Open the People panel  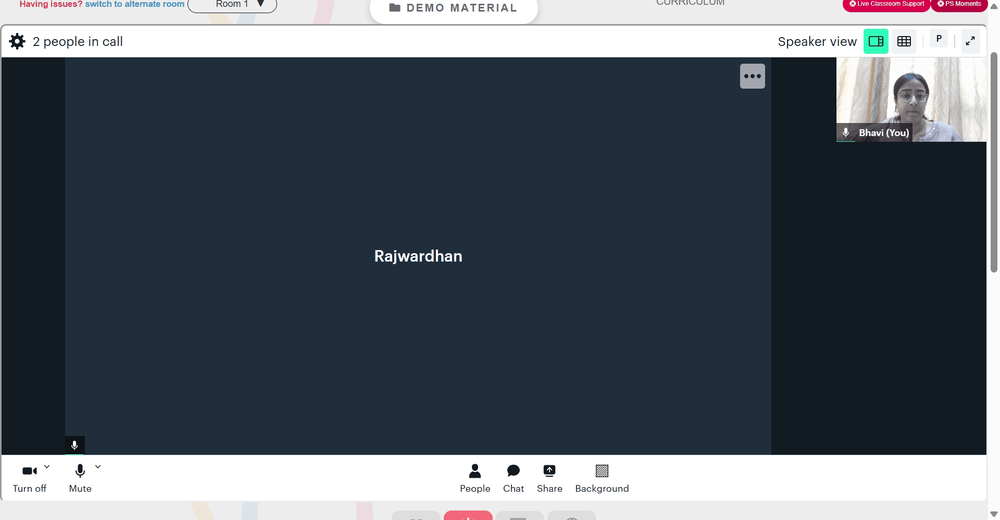475,478
